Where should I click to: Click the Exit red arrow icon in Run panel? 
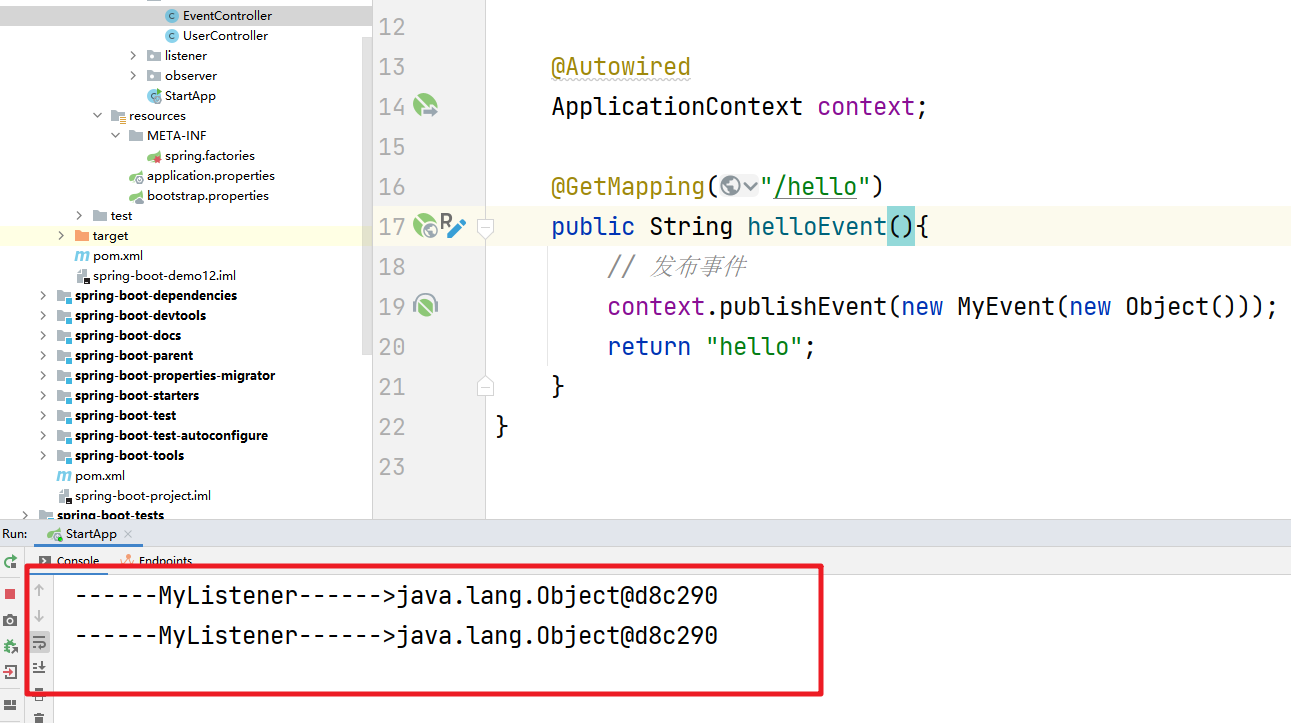(x=10, y=672)
